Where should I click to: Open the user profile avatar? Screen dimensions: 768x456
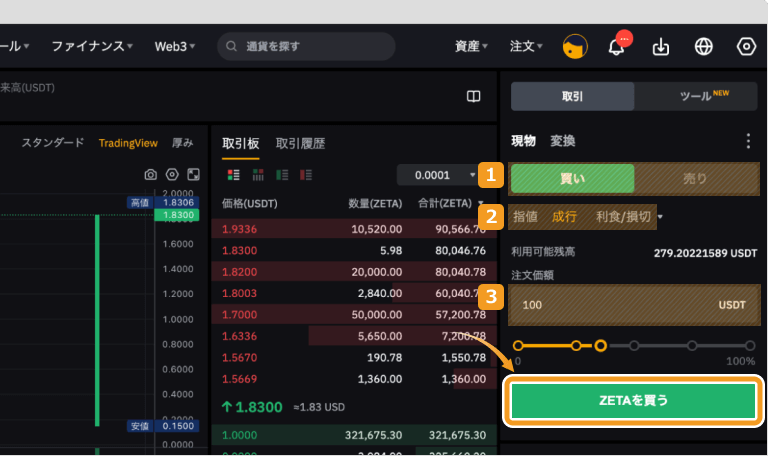pyautogui.click(x=575, y=47)
